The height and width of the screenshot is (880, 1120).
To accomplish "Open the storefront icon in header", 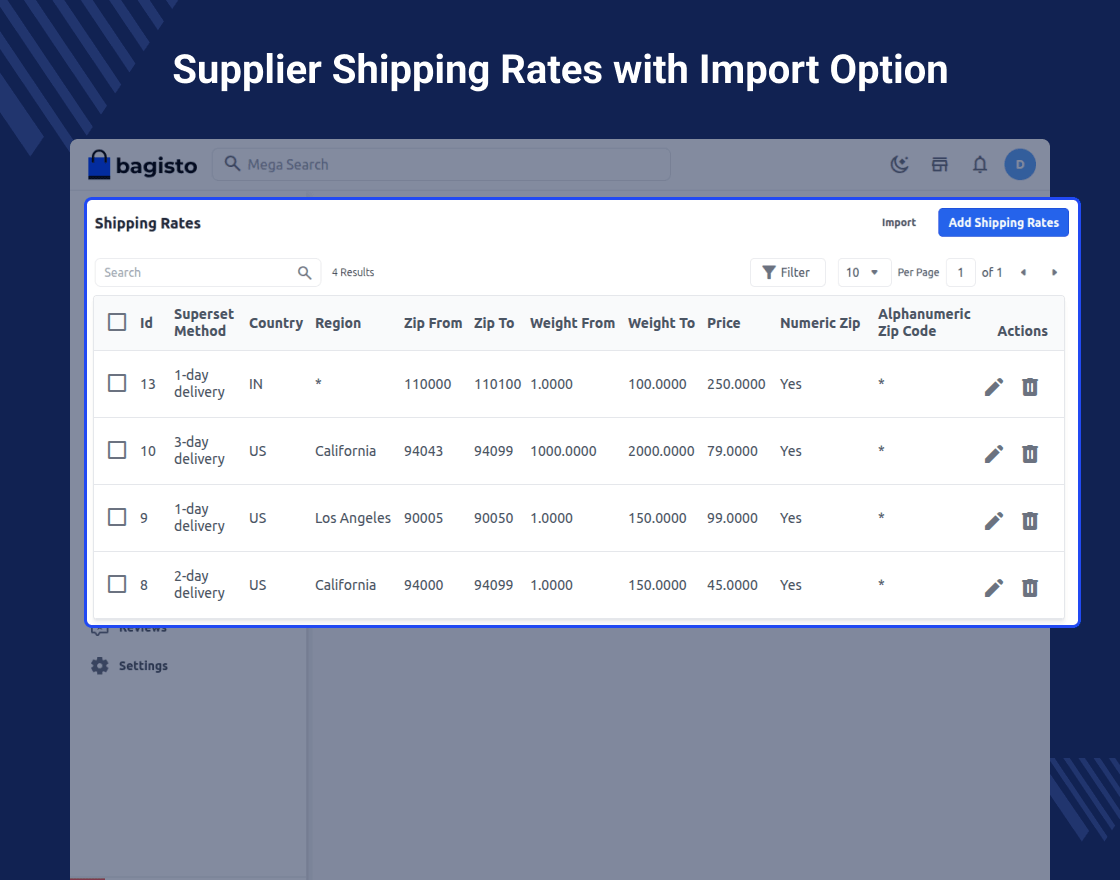I will [x=939, y=165].
